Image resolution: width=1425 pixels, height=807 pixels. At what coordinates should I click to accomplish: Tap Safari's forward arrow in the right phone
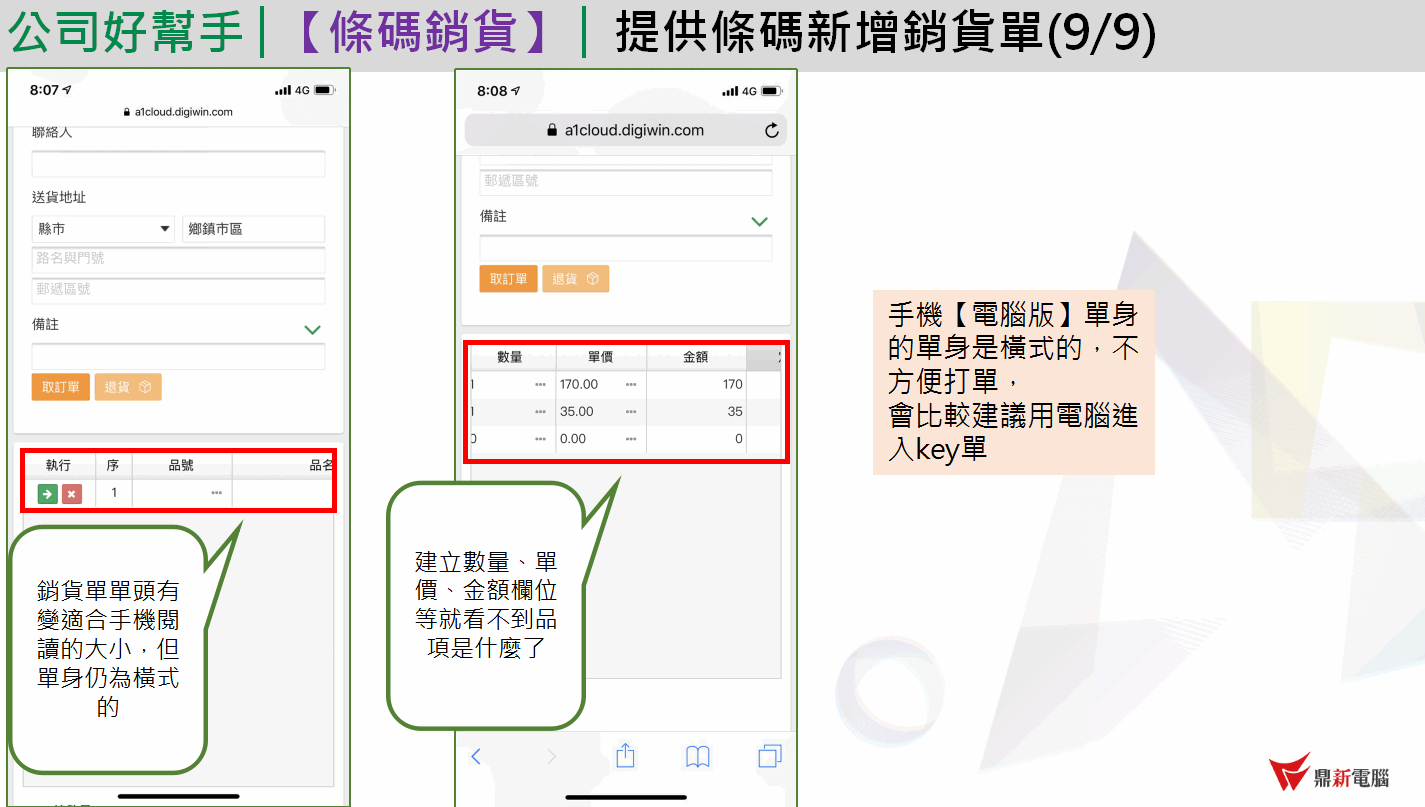tap(551, 757)
